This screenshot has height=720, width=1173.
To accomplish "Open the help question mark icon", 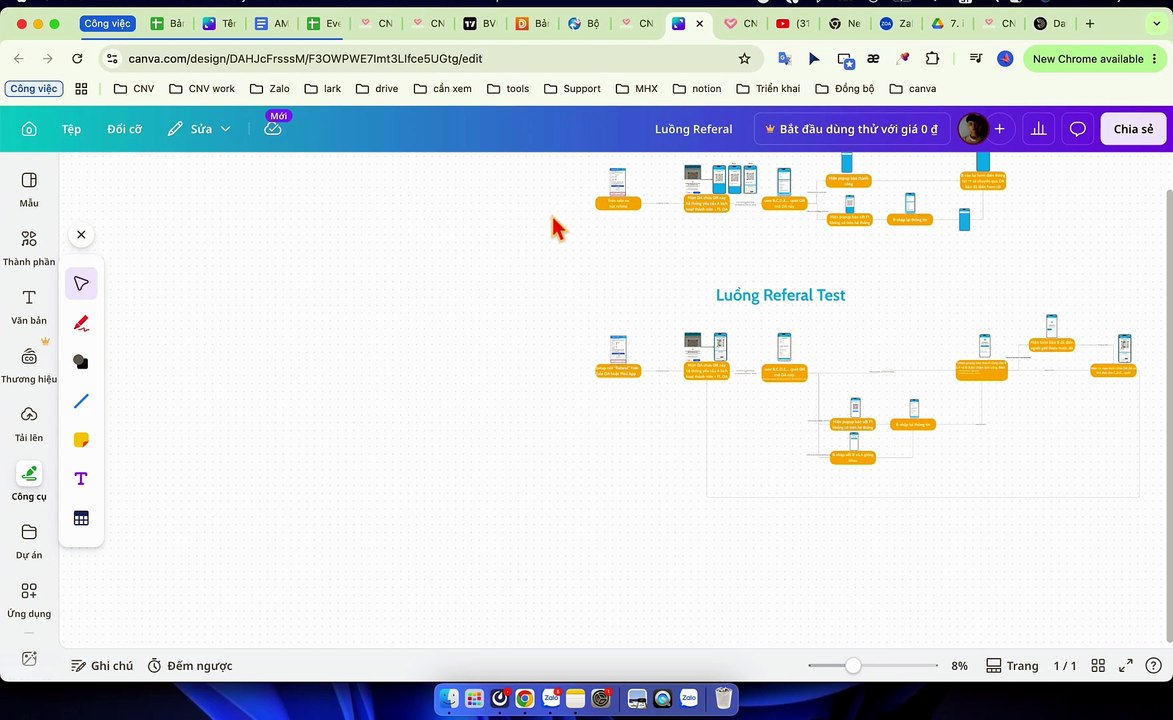I will [x=1154, y=665].
